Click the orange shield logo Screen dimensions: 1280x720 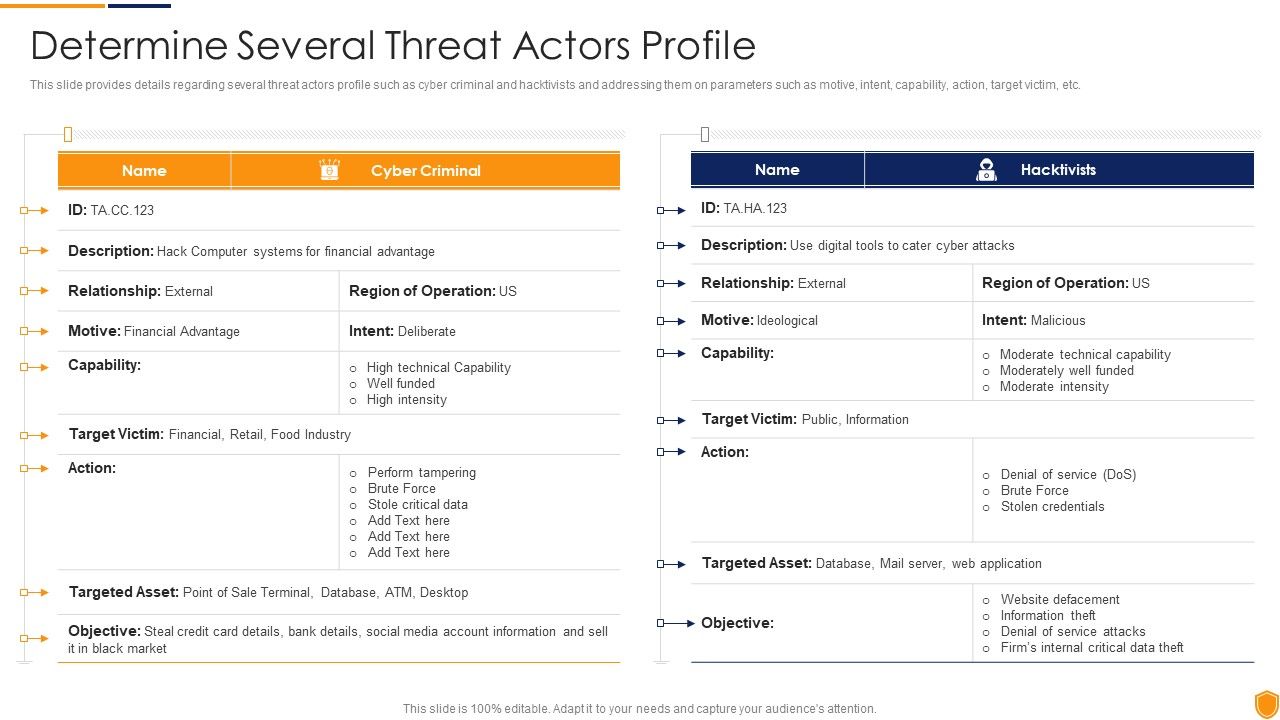point(1266,703)
